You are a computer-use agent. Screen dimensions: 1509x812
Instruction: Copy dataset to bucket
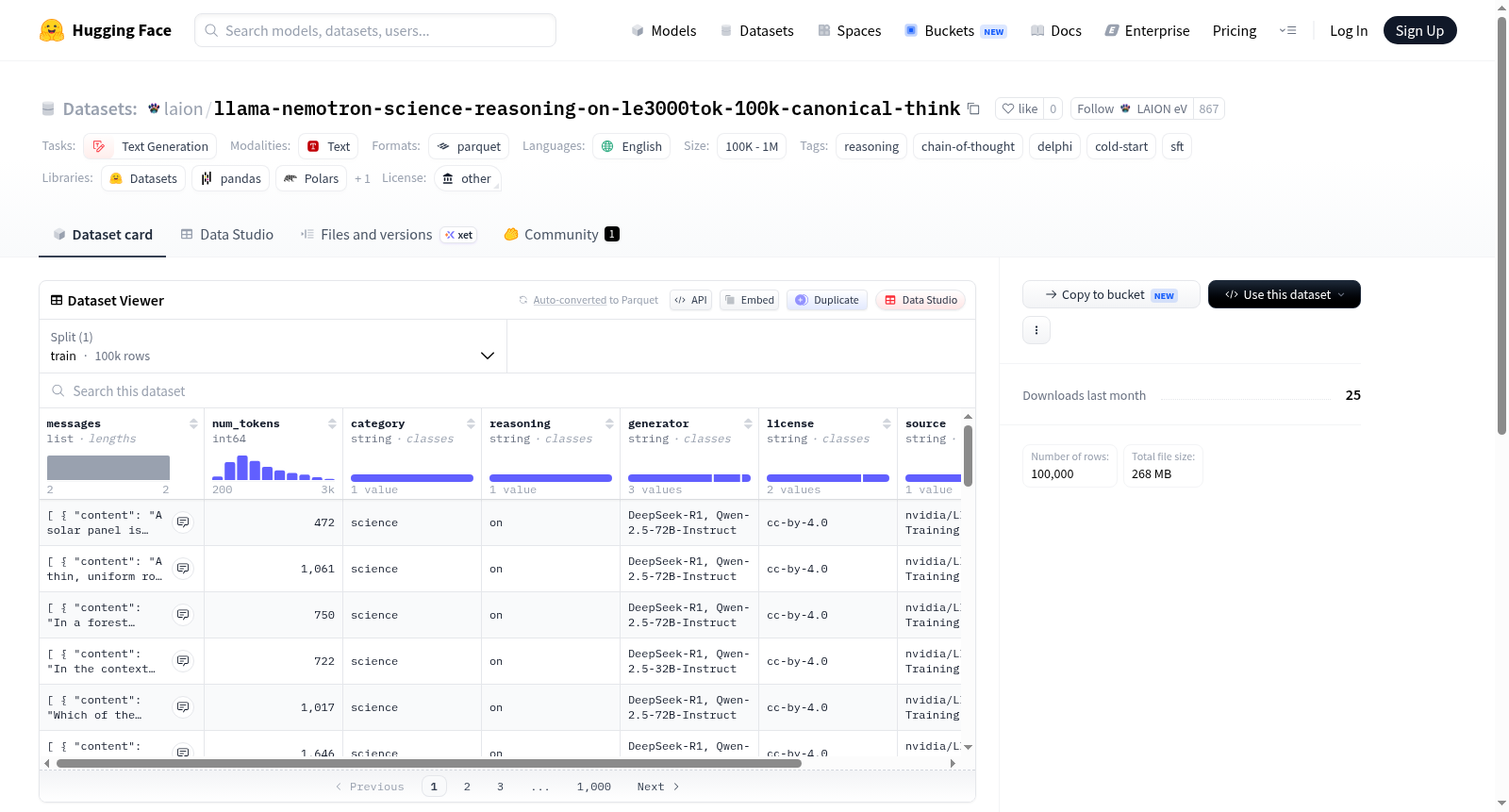coord(1111,294)
